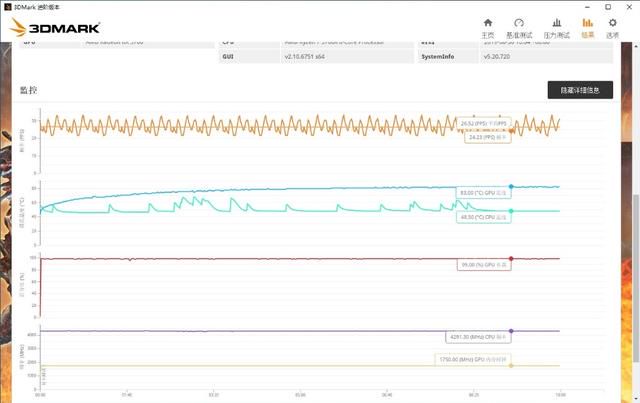Click the 48.50 (°C) CPU tooltip label
This screenshot has height=403, width=640.
click(x=483, y=217)
